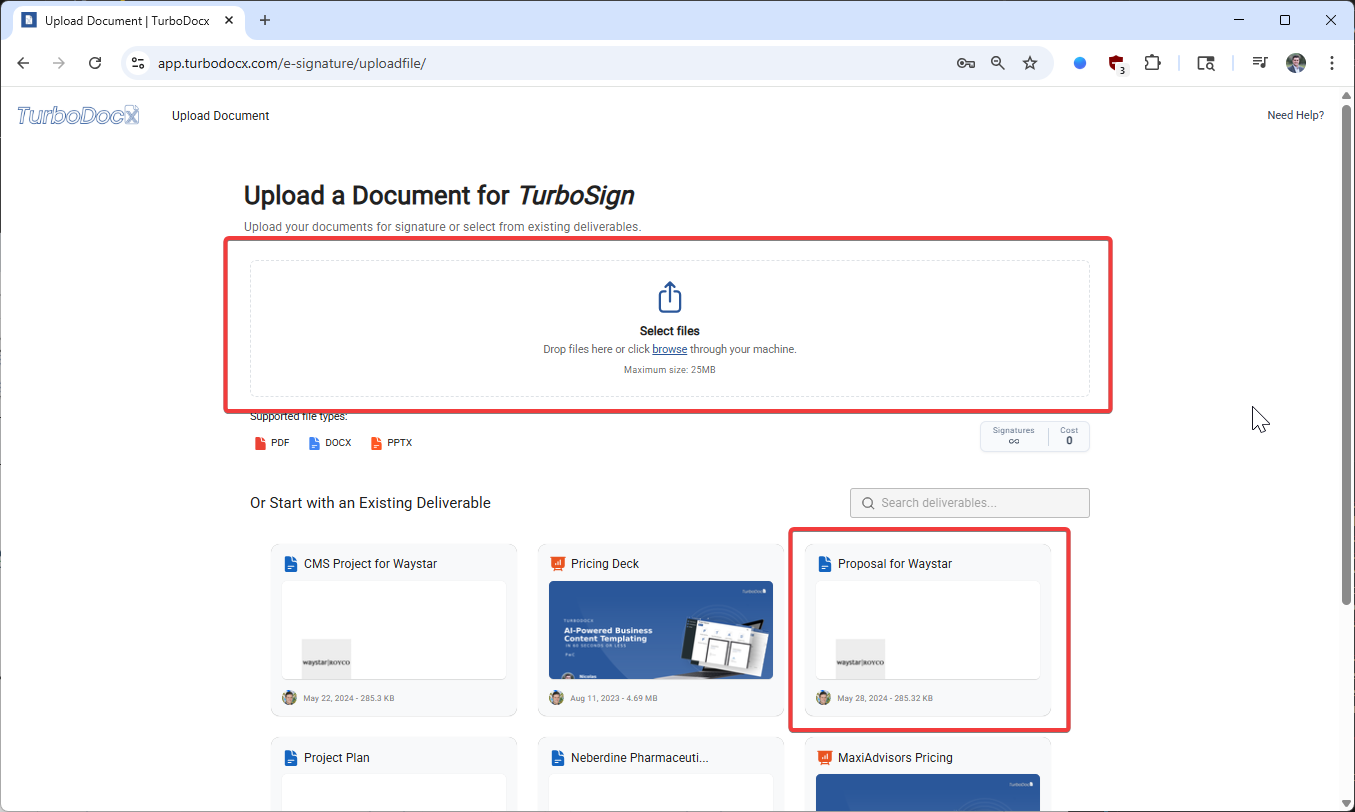Open the red shield extension with badge 3
This screenshot has width=1355, height=812.
(x=1116, y=64)
